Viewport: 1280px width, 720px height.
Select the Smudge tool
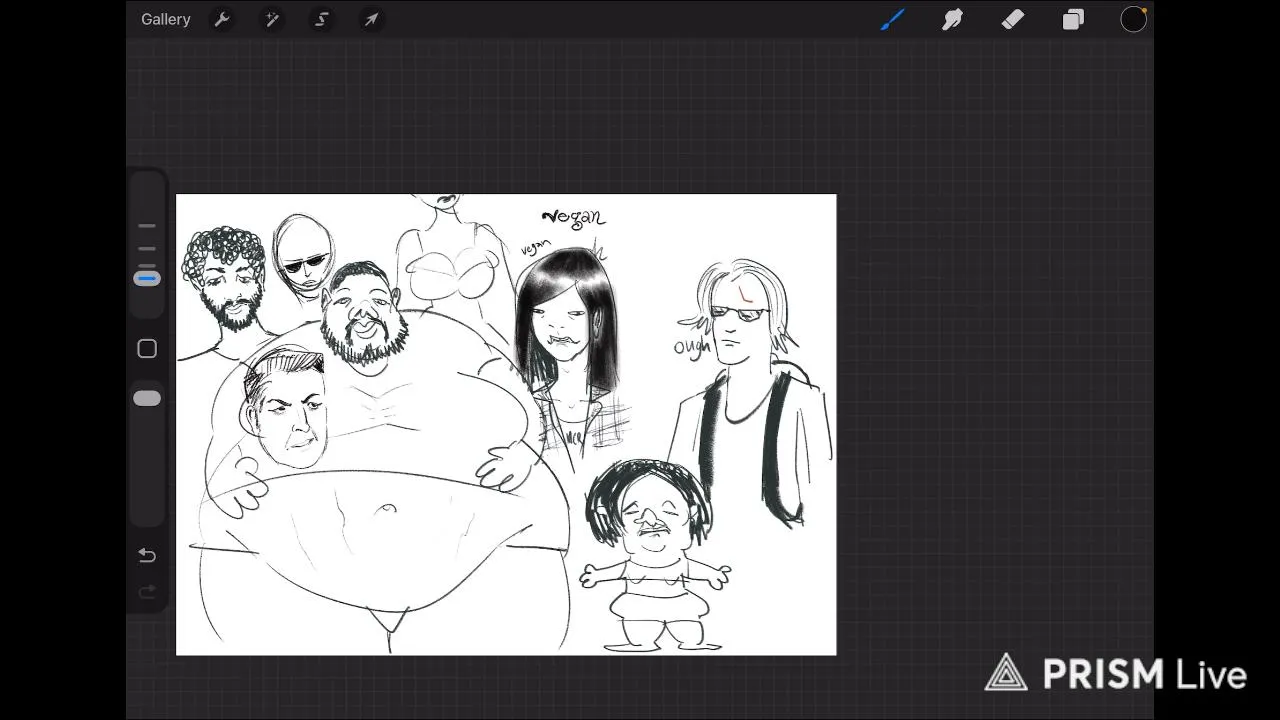tap(952, 19)
